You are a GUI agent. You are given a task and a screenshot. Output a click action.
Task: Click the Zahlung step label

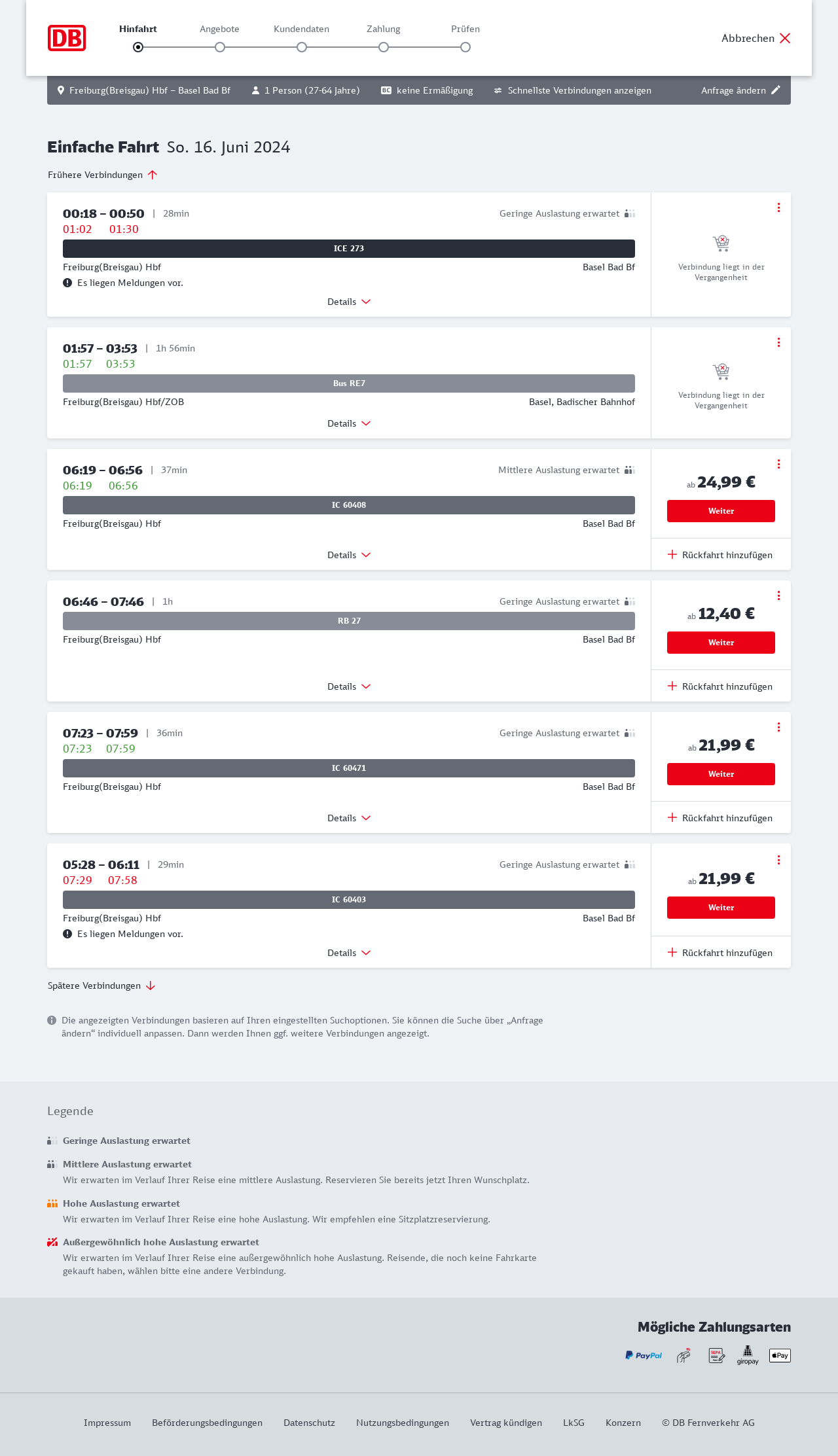[x=384, y=29]
